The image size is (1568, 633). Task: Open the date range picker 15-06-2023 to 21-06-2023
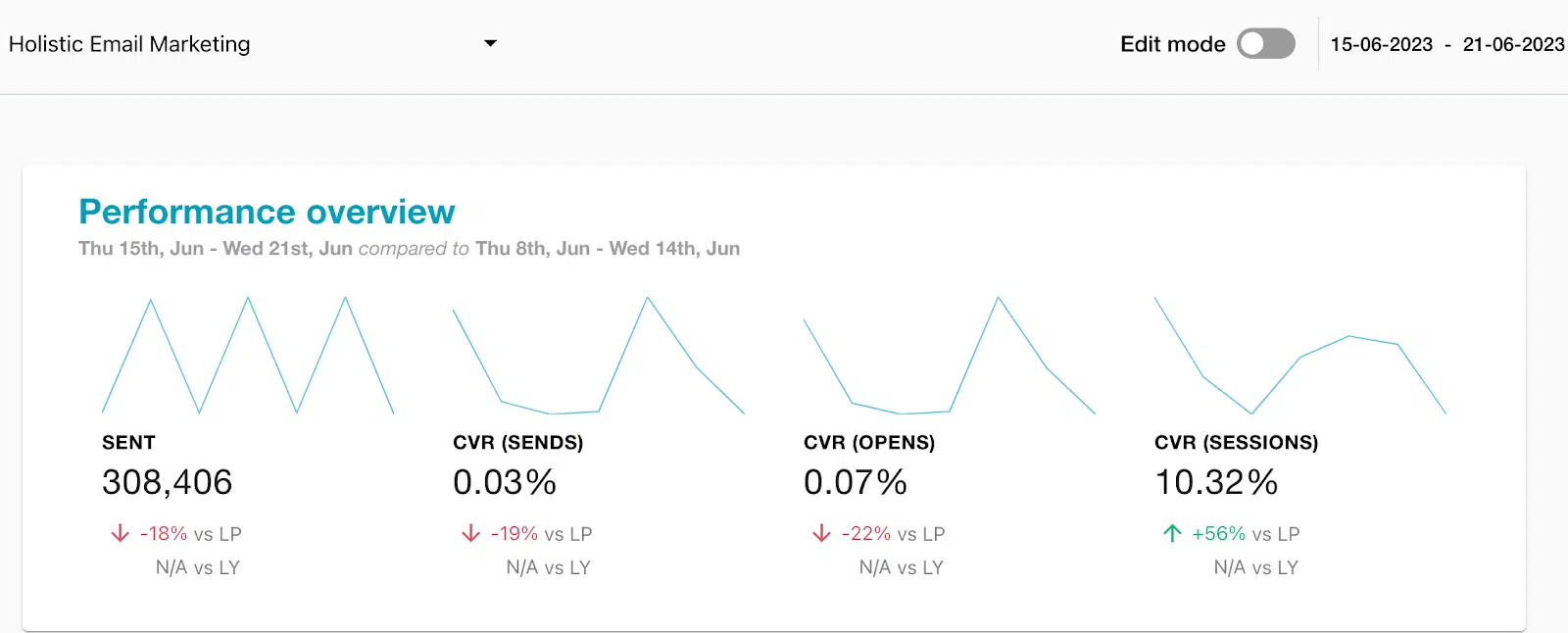1446,45
